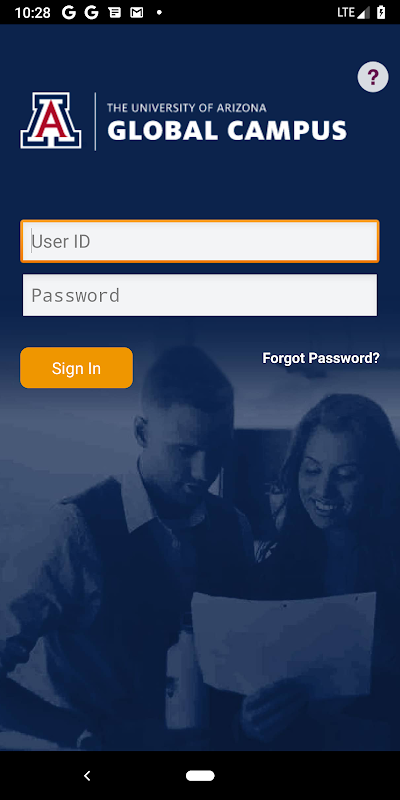The height and width of the screenshot is (800, 400).
Task: Tap the second Google G status icon
Action: click(x=91, y=13)
